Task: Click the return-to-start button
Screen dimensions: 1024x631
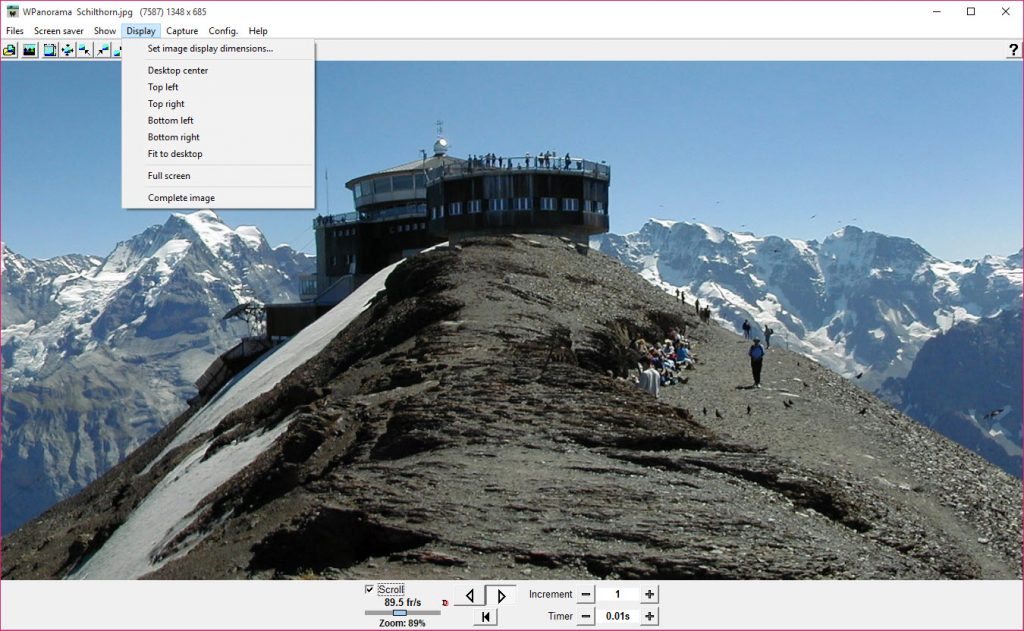Action: coord(485,617)
